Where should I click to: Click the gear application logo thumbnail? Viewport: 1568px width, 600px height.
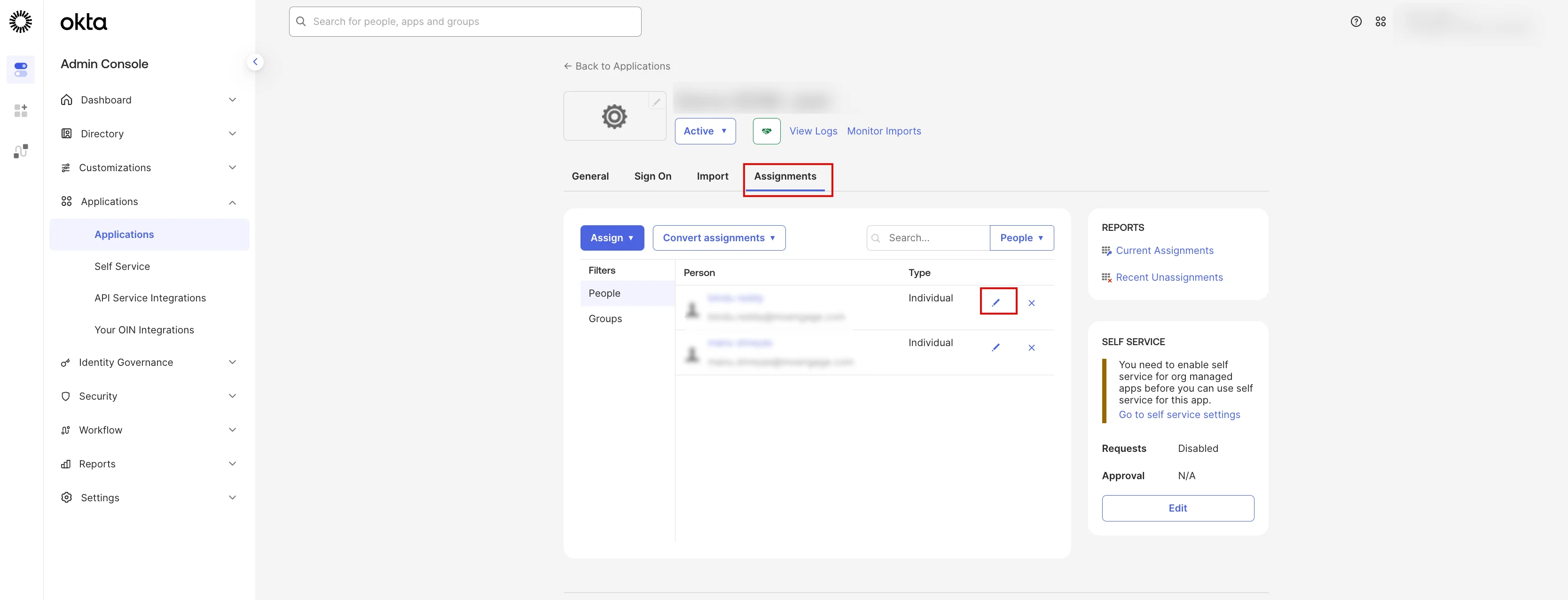(614, 116)
